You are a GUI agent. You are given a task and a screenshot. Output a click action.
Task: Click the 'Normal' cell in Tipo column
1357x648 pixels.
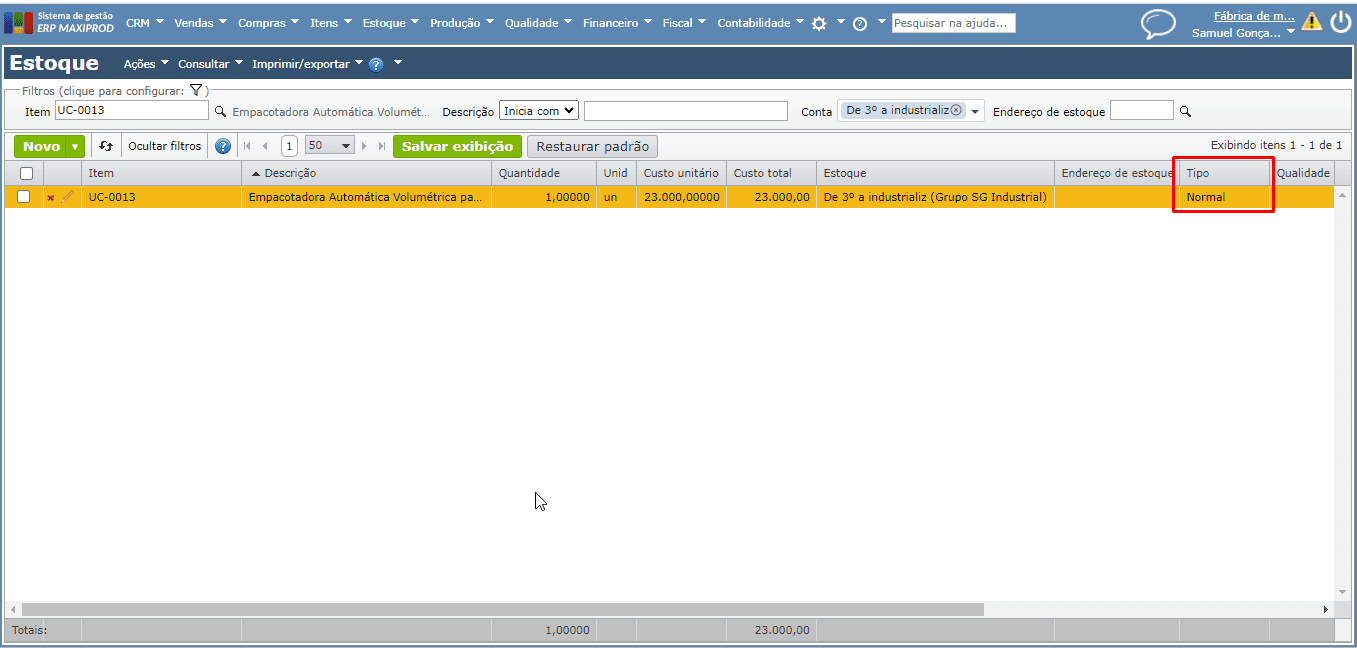(x=1224, y=197)
